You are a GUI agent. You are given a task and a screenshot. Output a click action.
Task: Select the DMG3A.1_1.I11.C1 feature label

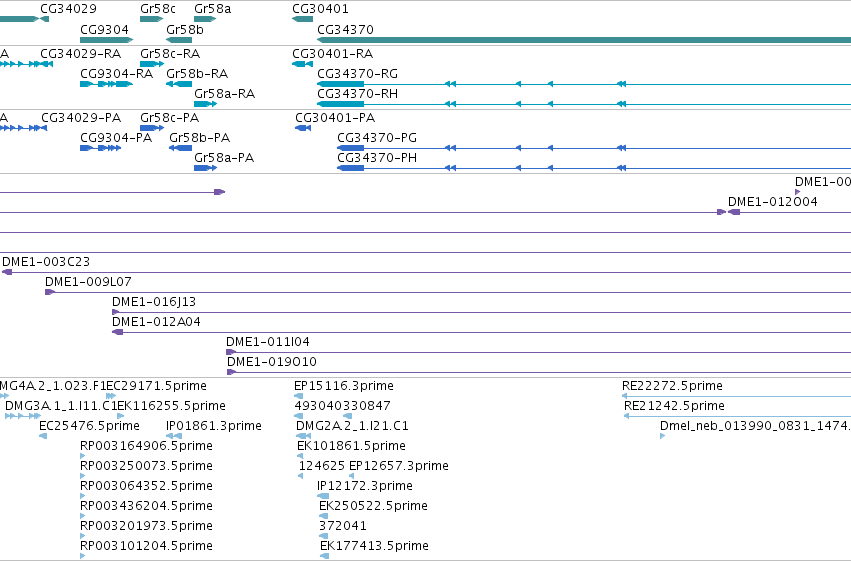(60, 406)
